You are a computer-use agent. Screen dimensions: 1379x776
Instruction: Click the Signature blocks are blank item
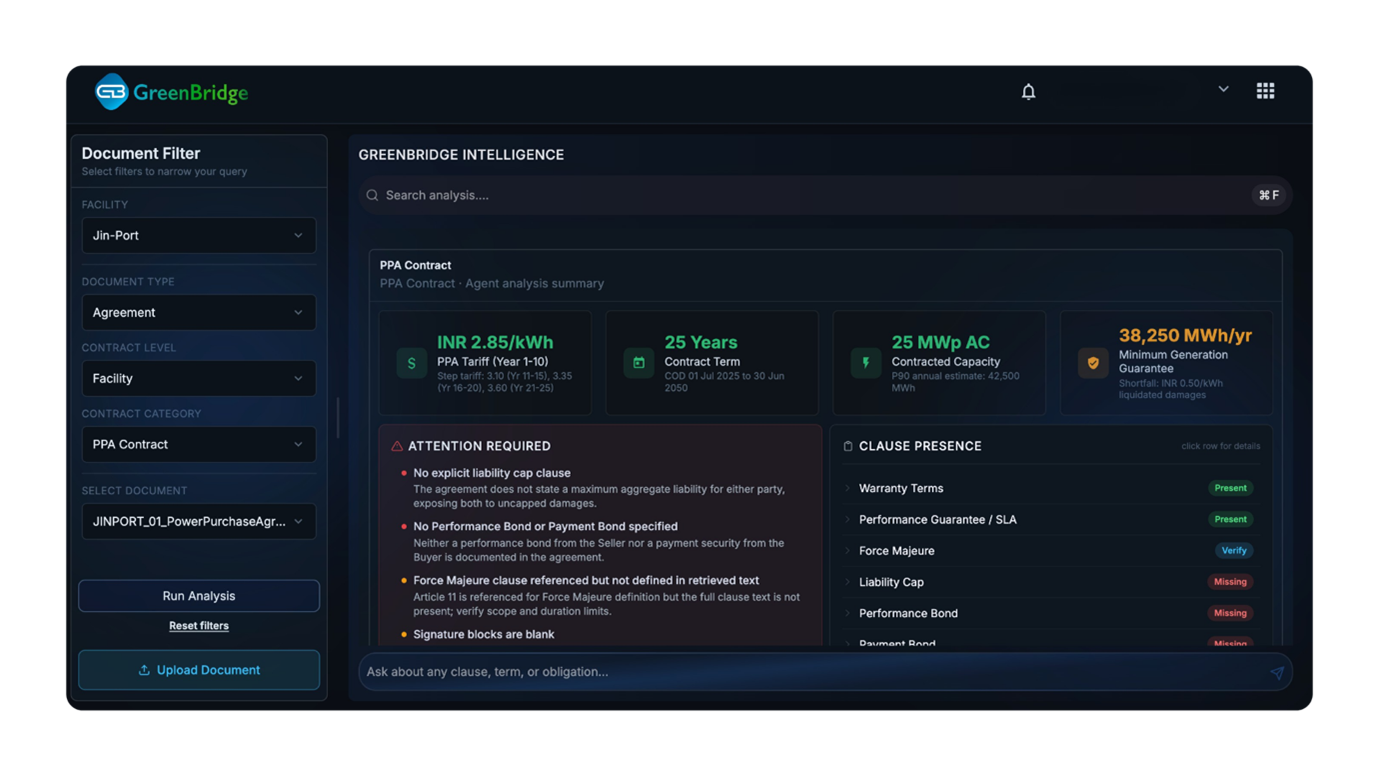[484, 634]
